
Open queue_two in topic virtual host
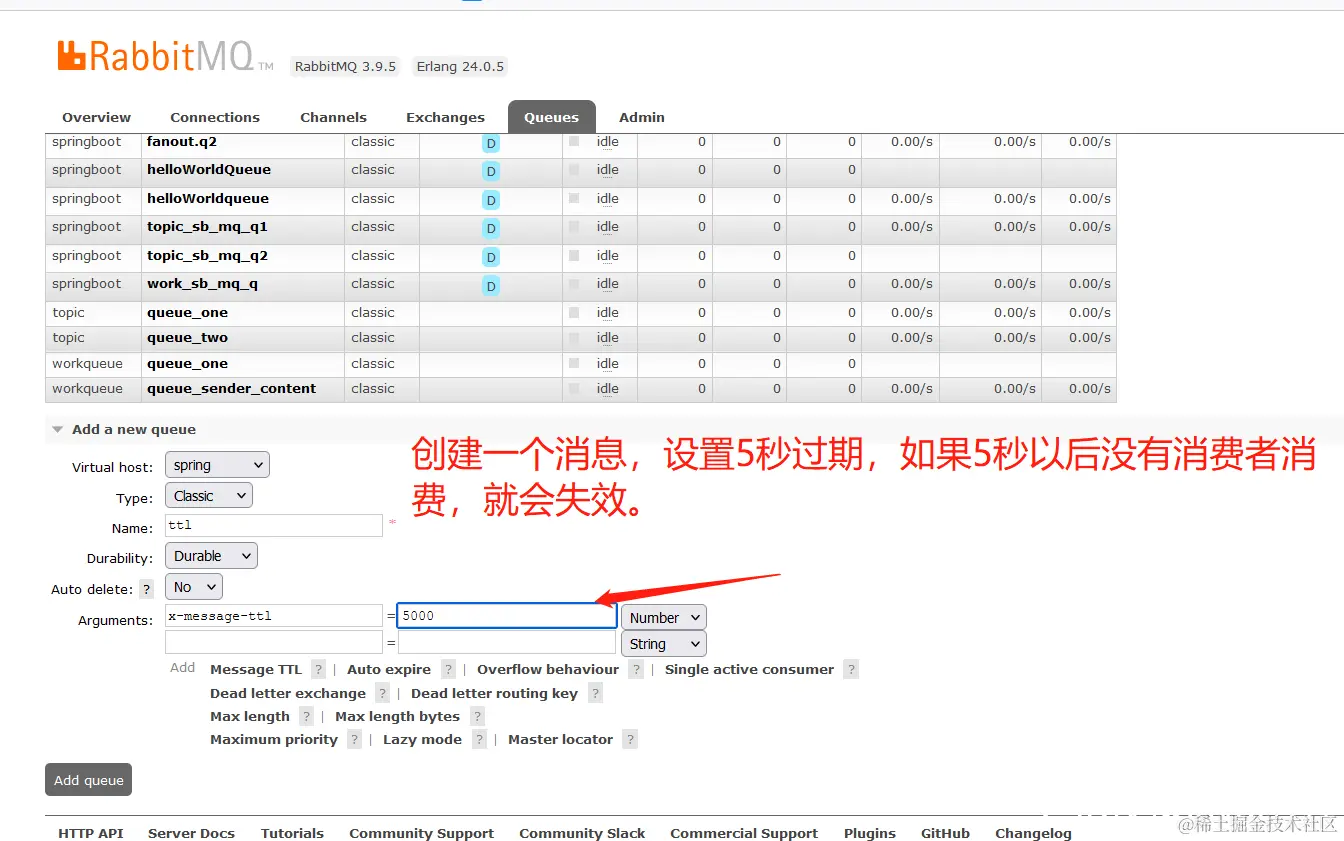(187, 337)
